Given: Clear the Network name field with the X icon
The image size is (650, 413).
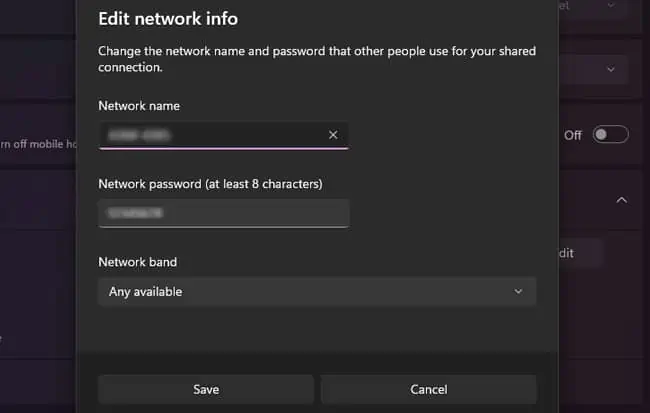Looking at the screenshot, I should point(333,135).
